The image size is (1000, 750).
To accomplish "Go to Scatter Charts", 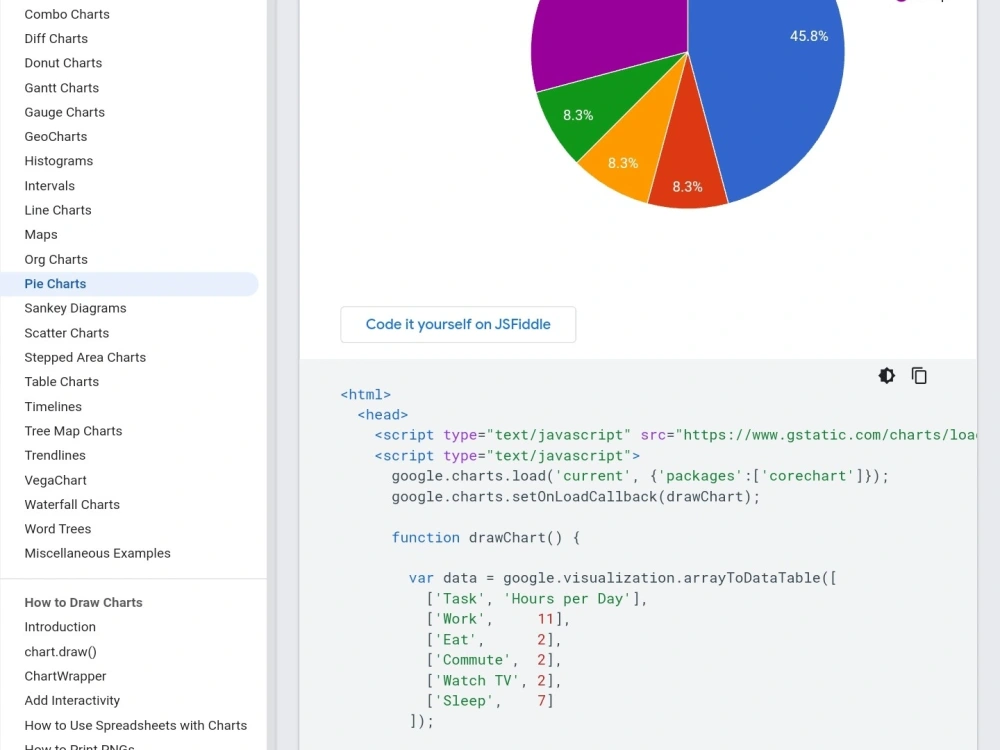I will pos(67,333).
